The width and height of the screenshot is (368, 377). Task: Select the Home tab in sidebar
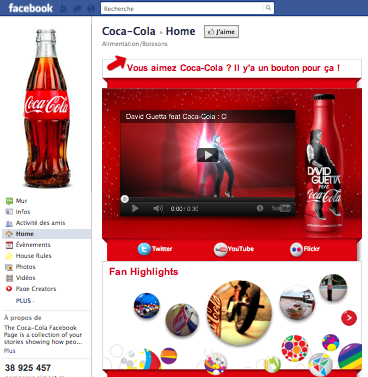[46, 234]
